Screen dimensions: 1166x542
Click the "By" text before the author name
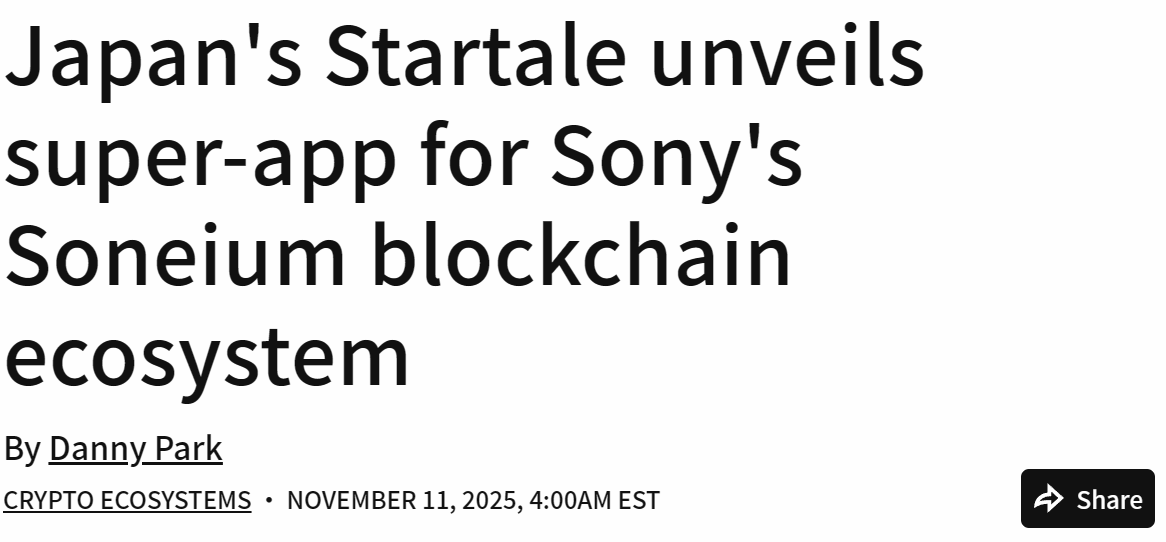pos(22,449)
